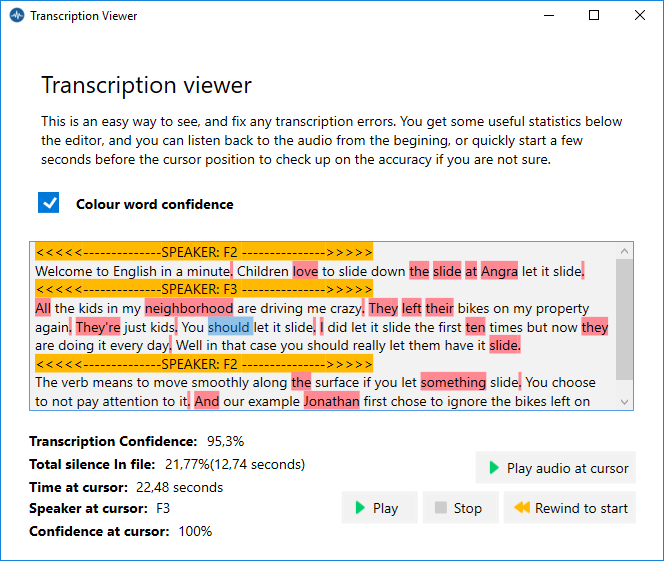Click the orange rewind arrows icon

[522, 507]
